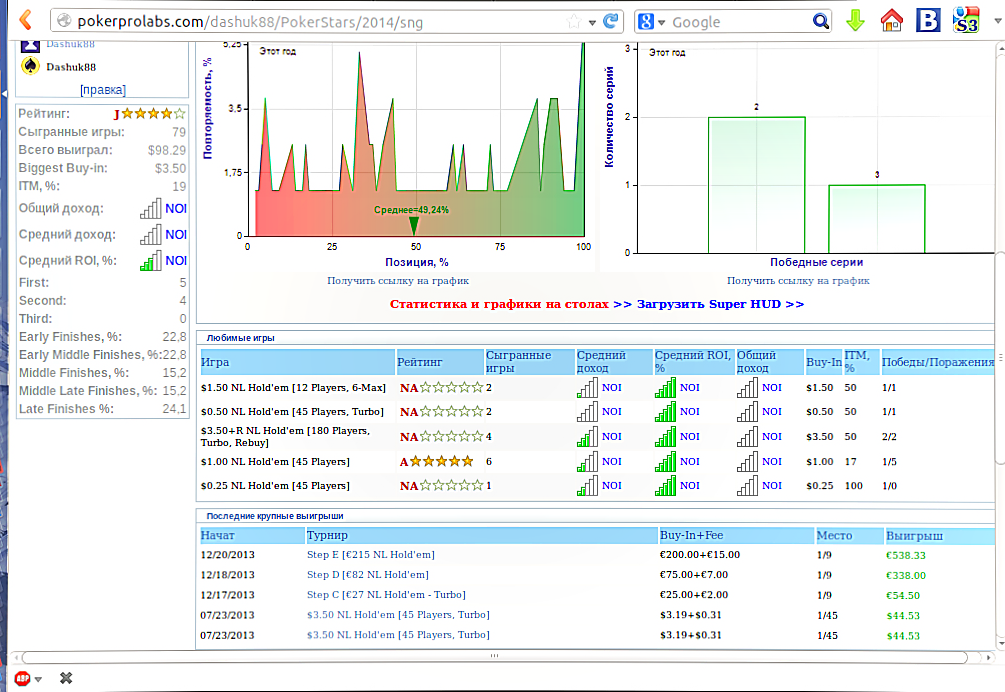Open the position chart's Получить ссылку на график link
The image size is (1005, 692).
click(x=398, y=281)
